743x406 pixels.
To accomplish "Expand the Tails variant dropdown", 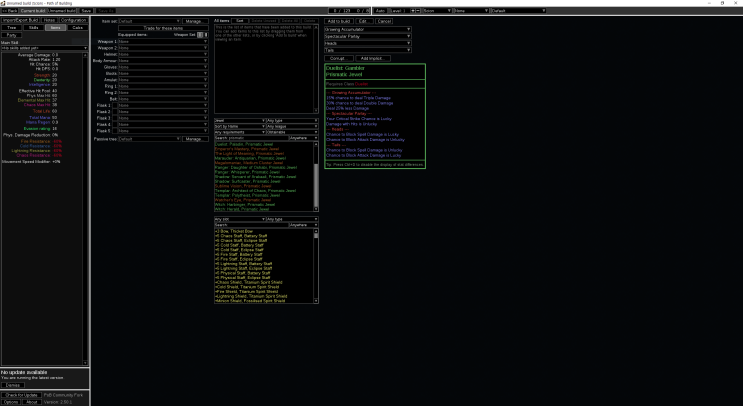I will (368, 50).
